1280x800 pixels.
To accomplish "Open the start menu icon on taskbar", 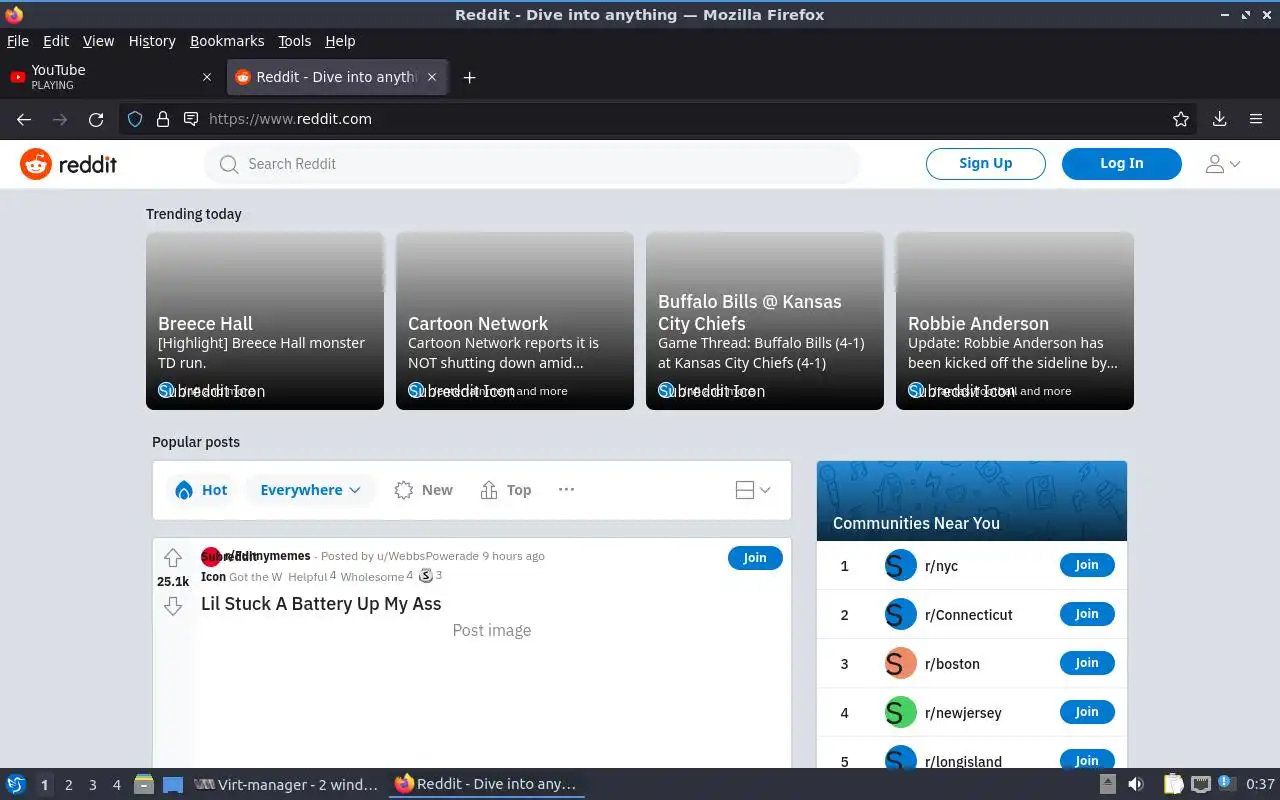I will 16,784.
